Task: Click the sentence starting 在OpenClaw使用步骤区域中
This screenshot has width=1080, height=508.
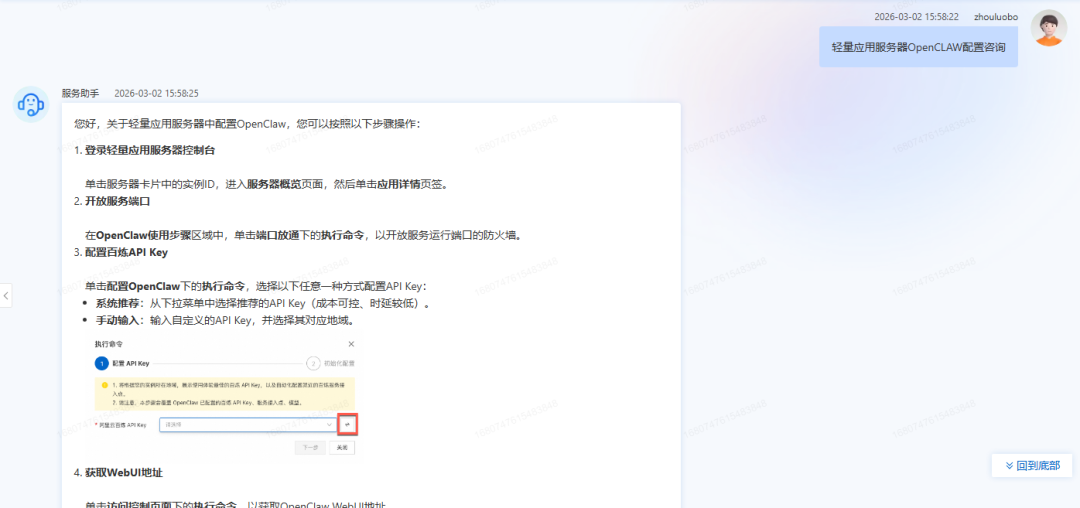Action: click(x=304, y=235)
